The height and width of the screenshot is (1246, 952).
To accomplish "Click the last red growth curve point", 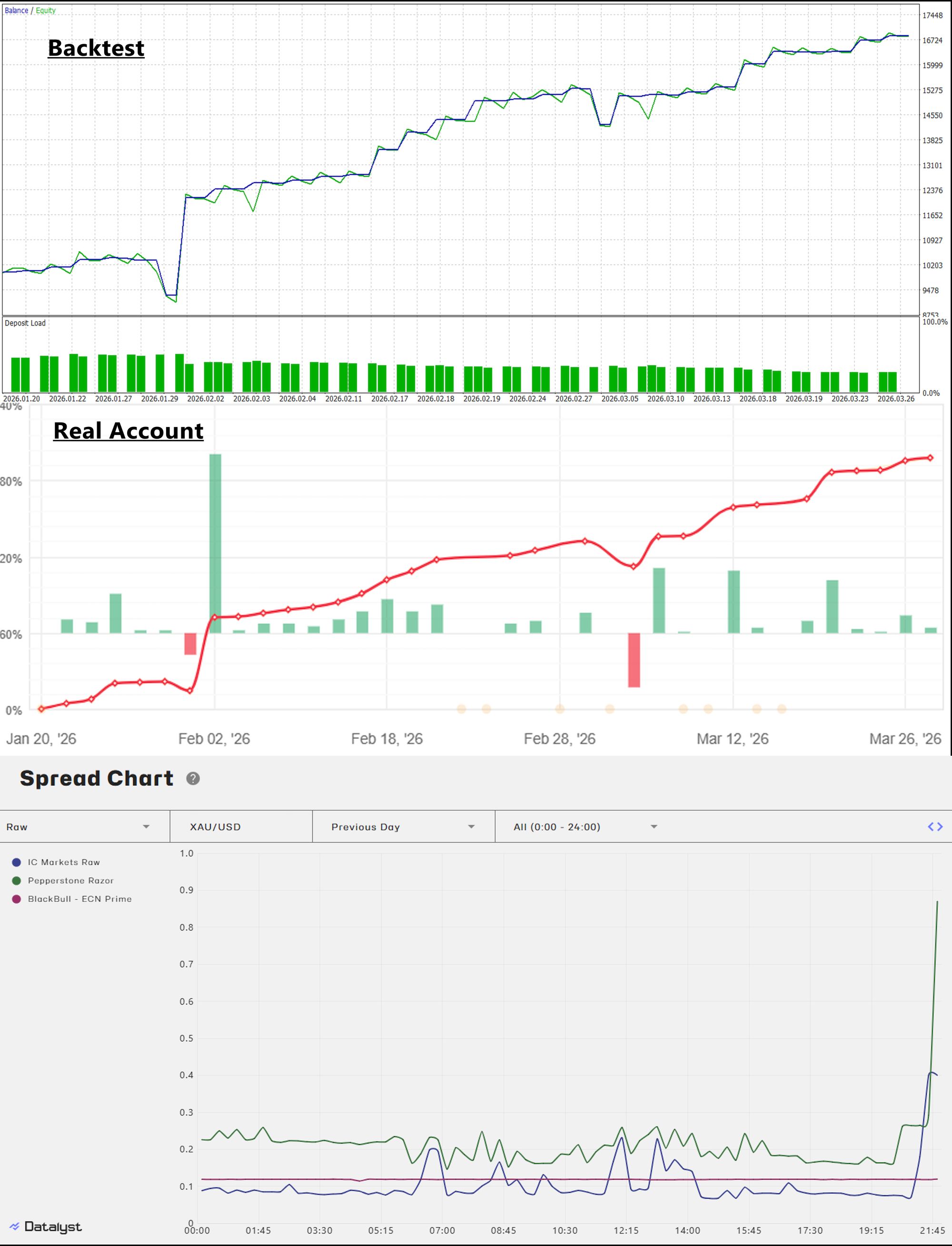I will [x=931, y=458].
